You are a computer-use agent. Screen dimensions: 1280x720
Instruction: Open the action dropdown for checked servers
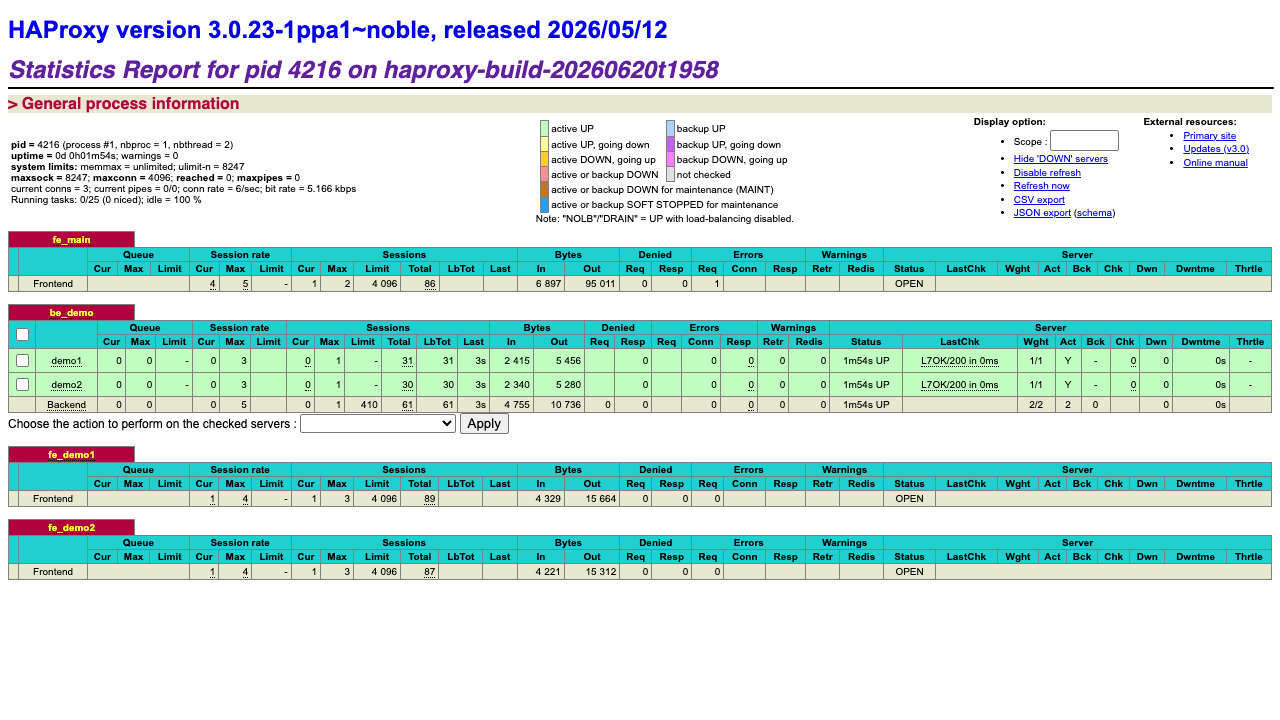(378, 424)
